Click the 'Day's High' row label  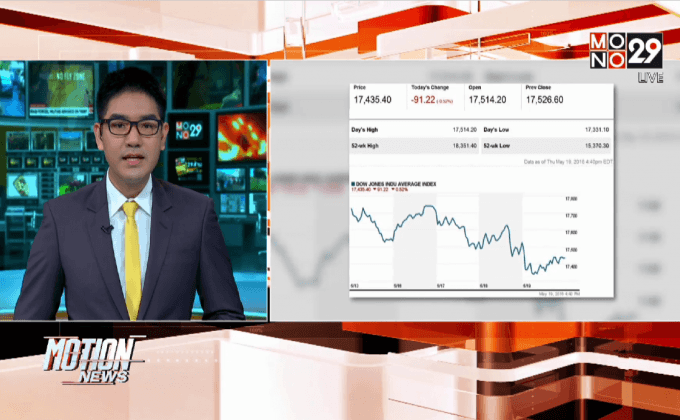[365, 130]
